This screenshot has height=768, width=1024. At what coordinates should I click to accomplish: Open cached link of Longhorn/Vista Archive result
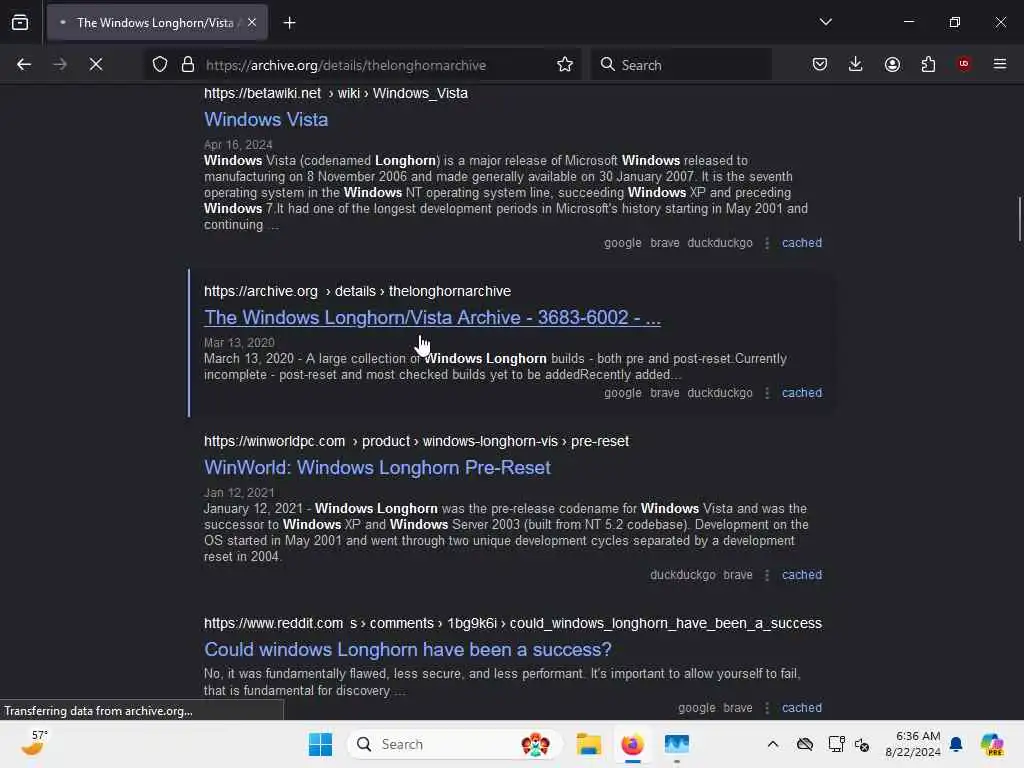click(x=802, y=393)
